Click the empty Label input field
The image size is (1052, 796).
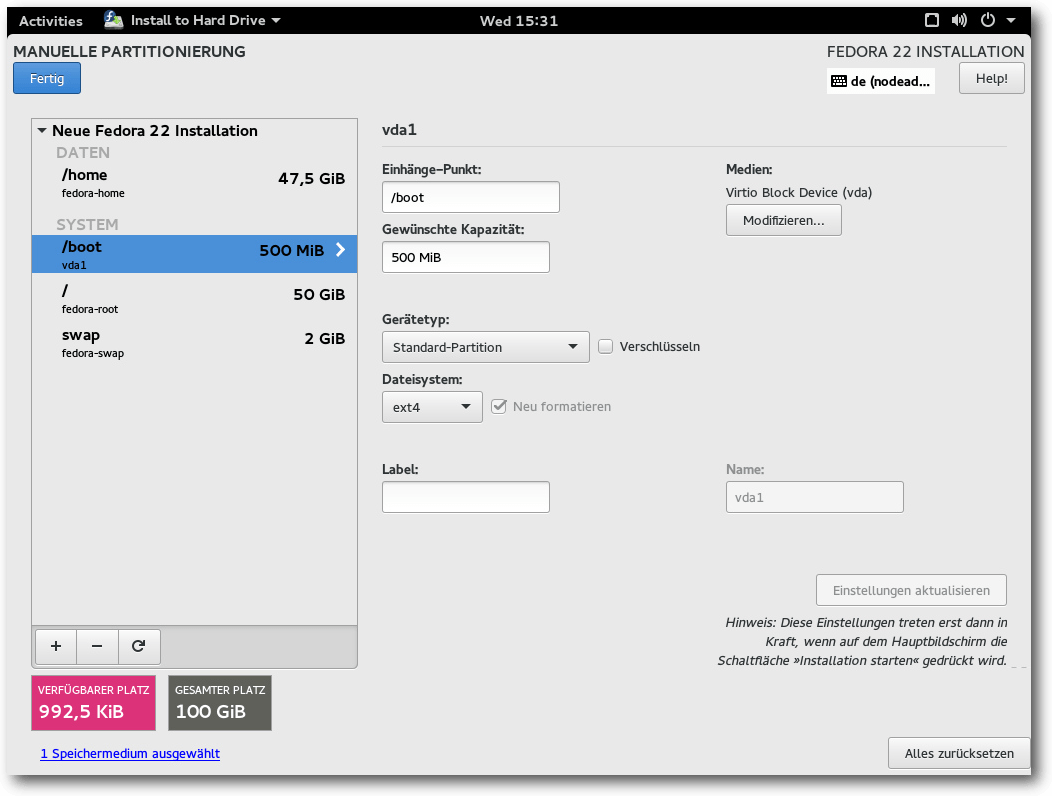(x=466, y=497)
